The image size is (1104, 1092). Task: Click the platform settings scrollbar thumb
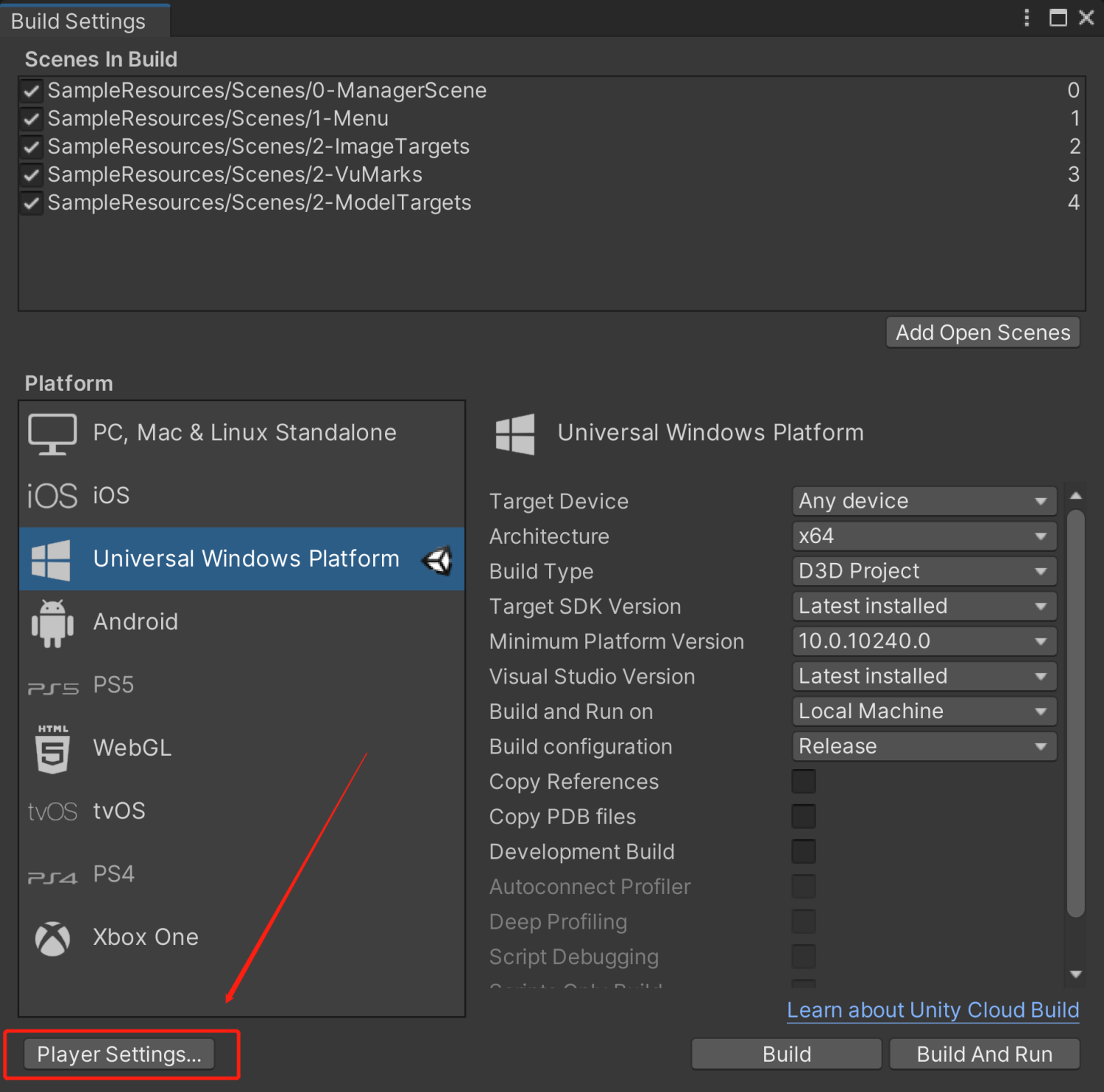click(1076, 714)
